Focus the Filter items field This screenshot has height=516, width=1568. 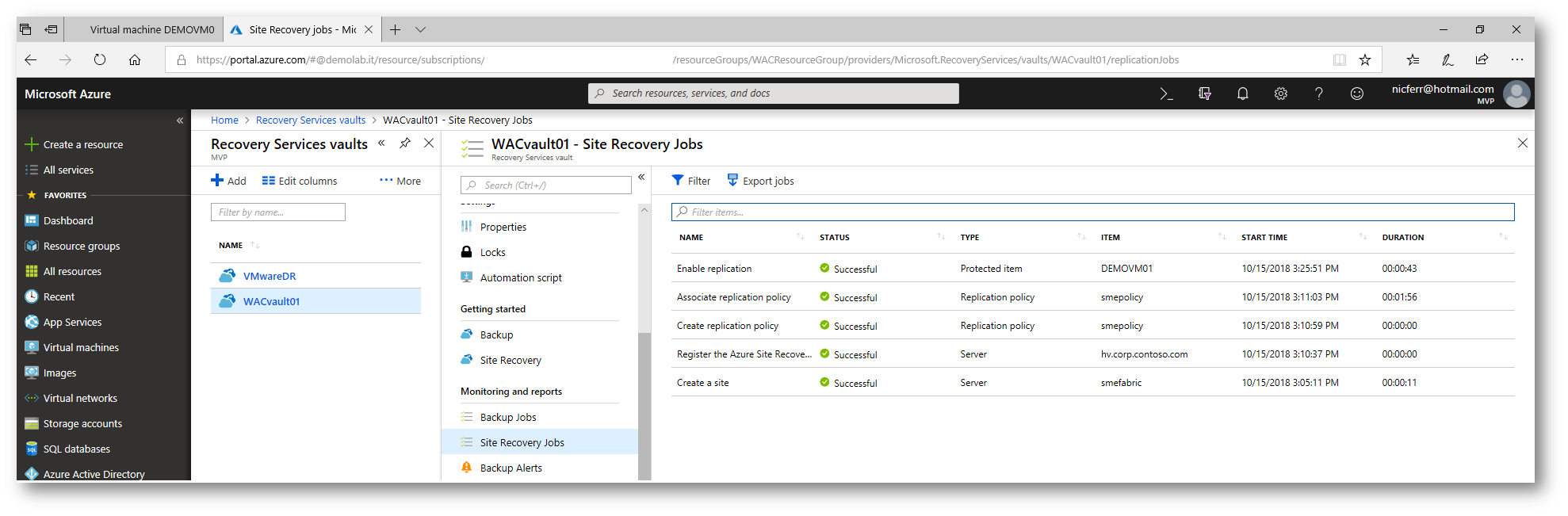coord(1093,212)
